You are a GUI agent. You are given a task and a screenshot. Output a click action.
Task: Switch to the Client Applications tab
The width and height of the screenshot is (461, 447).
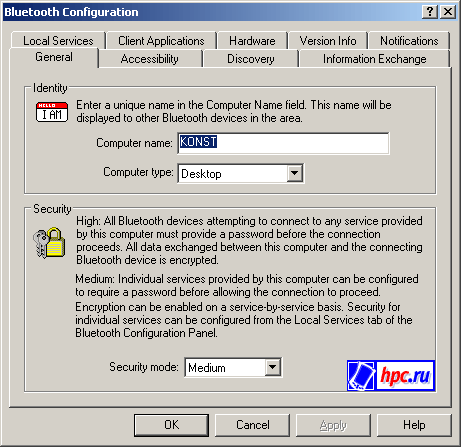[161, 41]
